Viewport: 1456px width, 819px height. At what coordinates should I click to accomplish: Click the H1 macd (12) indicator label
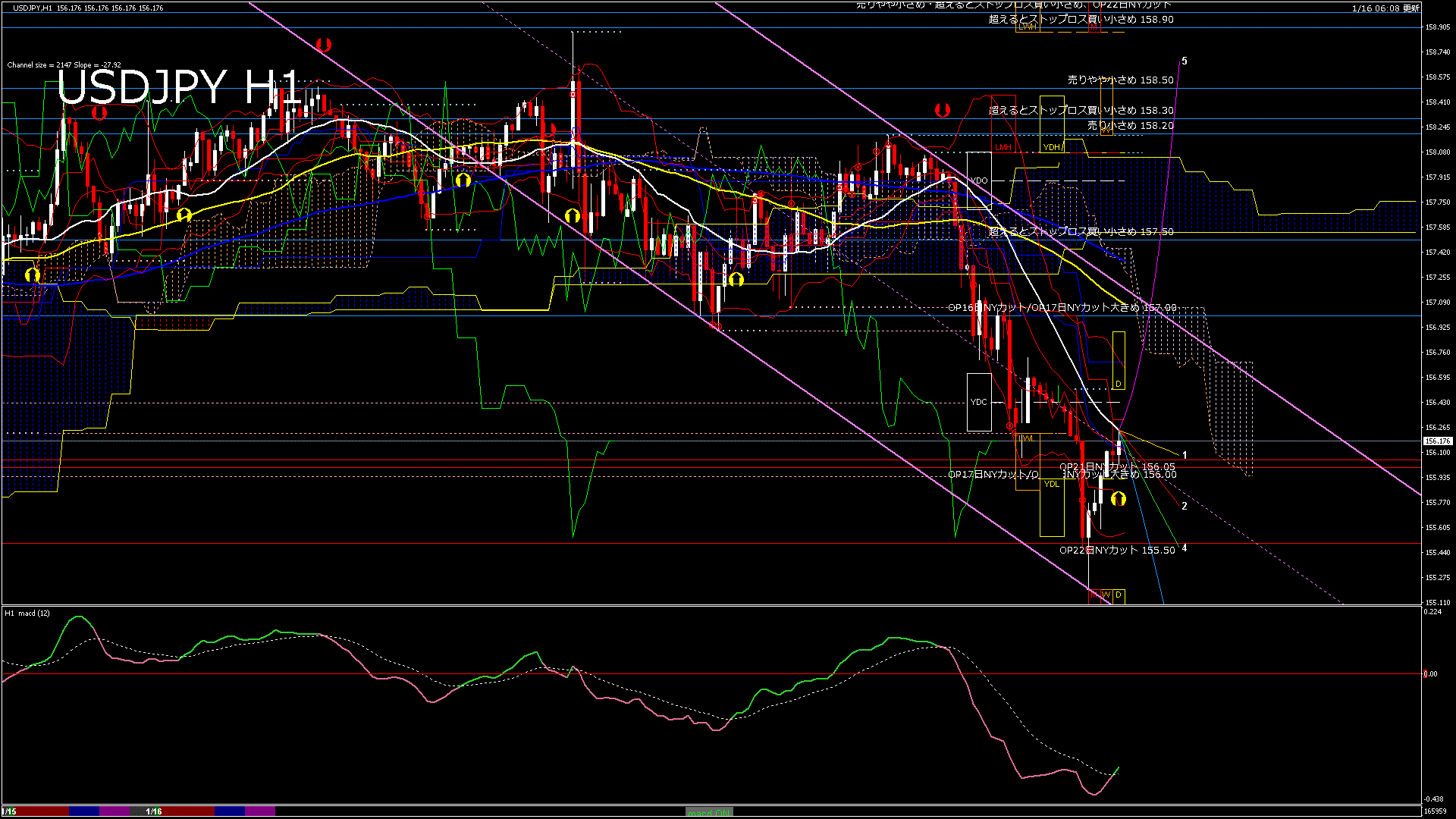(x=27, y=613)
